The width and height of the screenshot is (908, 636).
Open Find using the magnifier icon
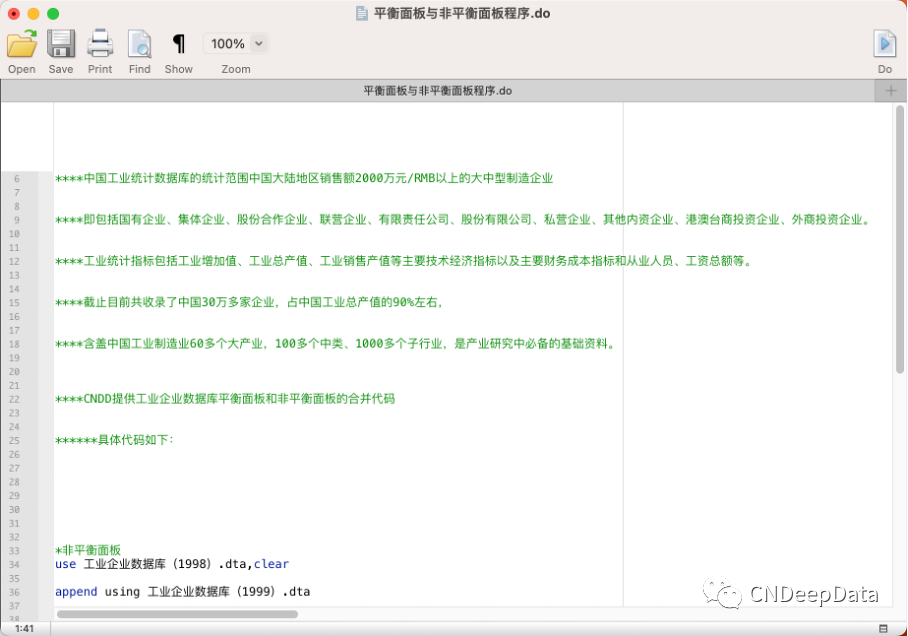tap(139, 44)
